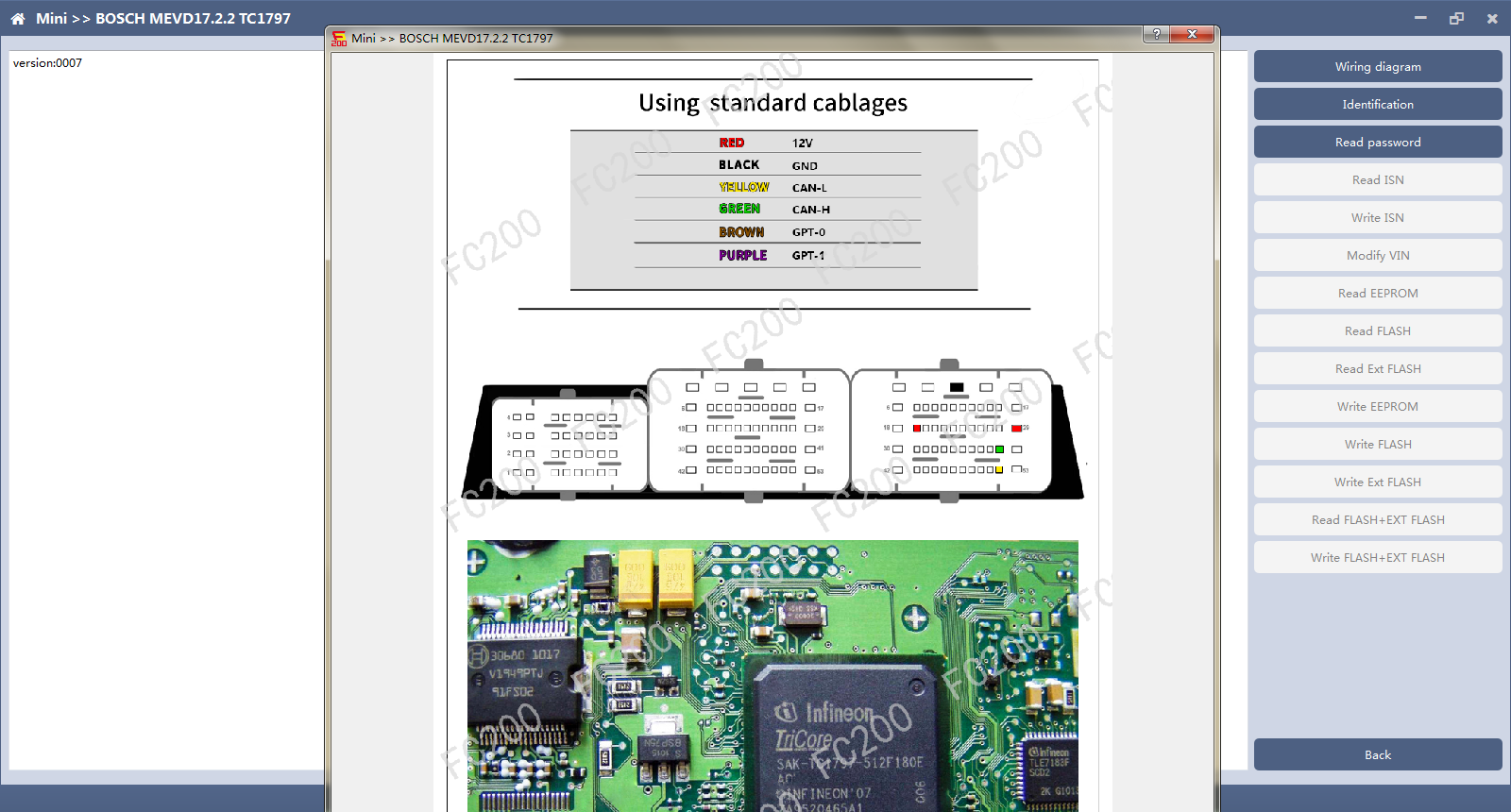Click Read FLASH+EXT FLASH
The image size is (1511, 812).
[1378, 519]
